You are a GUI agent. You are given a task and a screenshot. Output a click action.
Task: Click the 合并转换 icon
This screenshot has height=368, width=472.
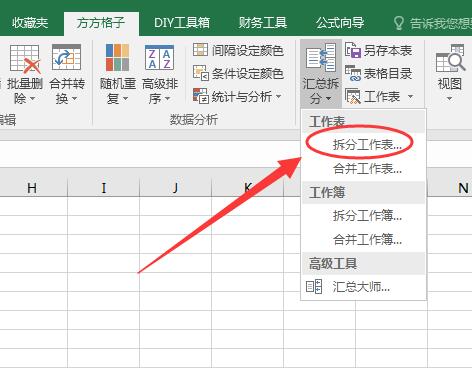(x=67, y=58)
